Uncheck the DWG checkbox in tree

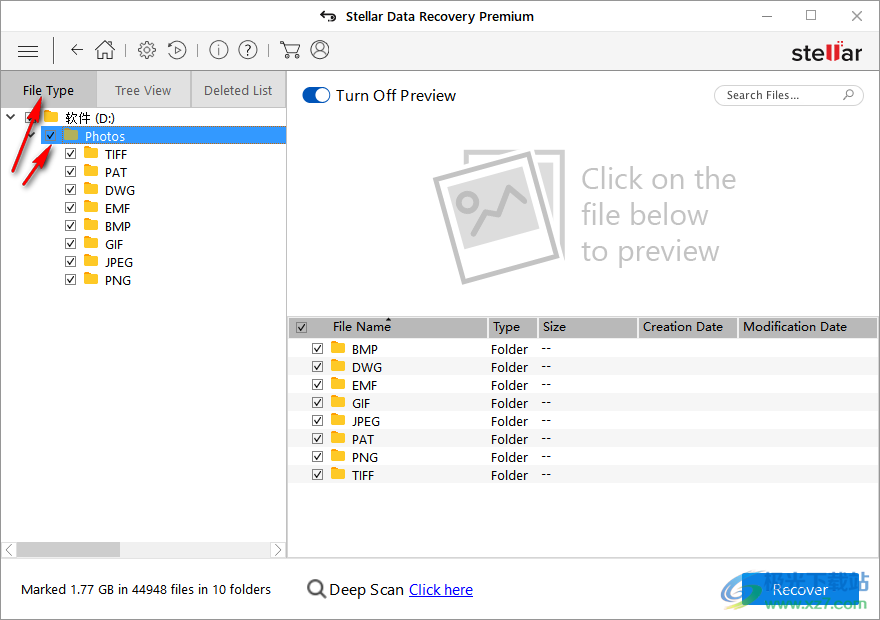click(70, 189)
